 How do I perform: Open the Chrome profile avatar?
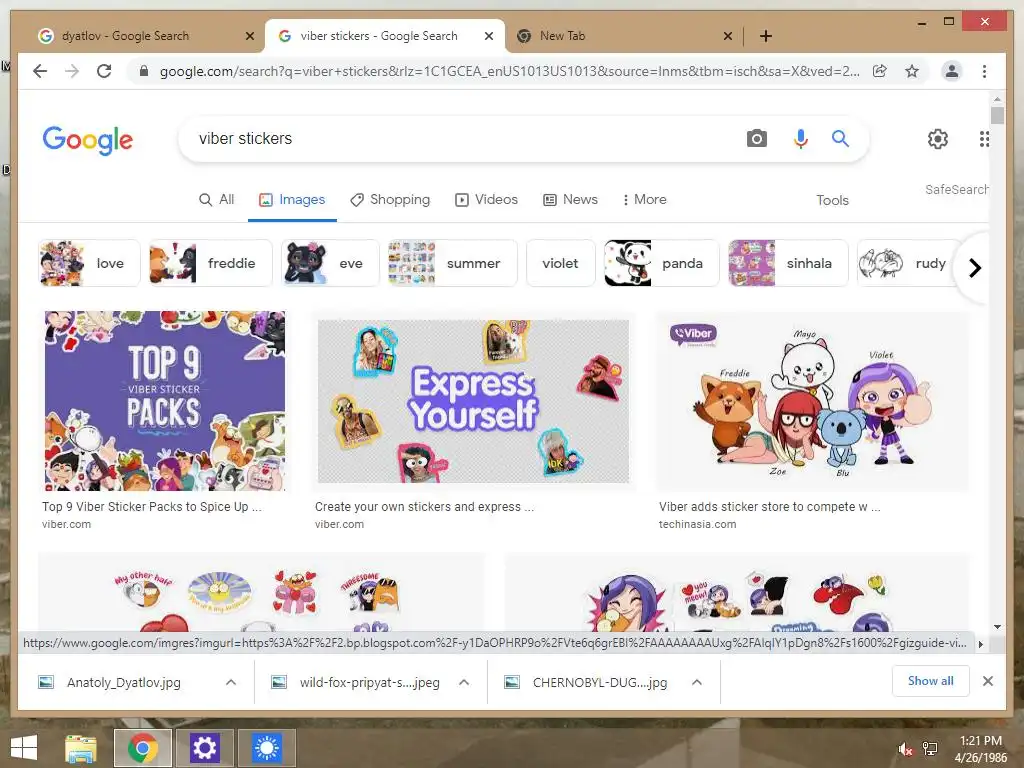point(952,71)
